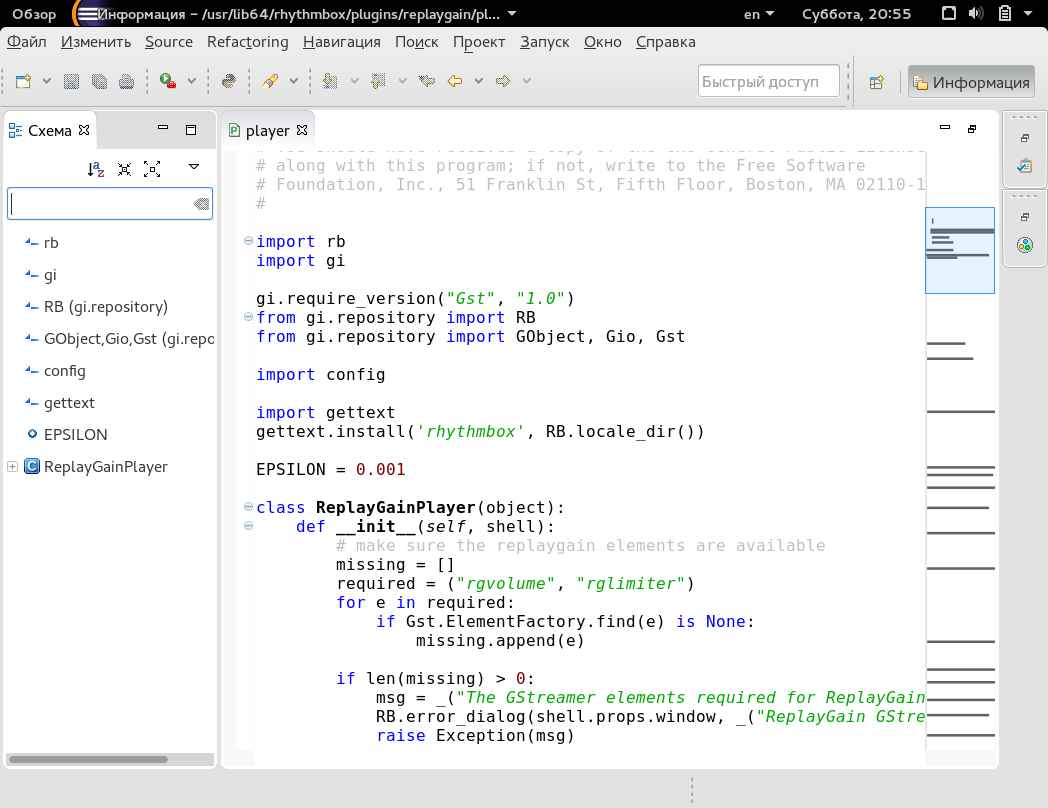Click the Next Annotation down-arrow icon
This screenshot has width=1048, height=808.
coord(330,82)
